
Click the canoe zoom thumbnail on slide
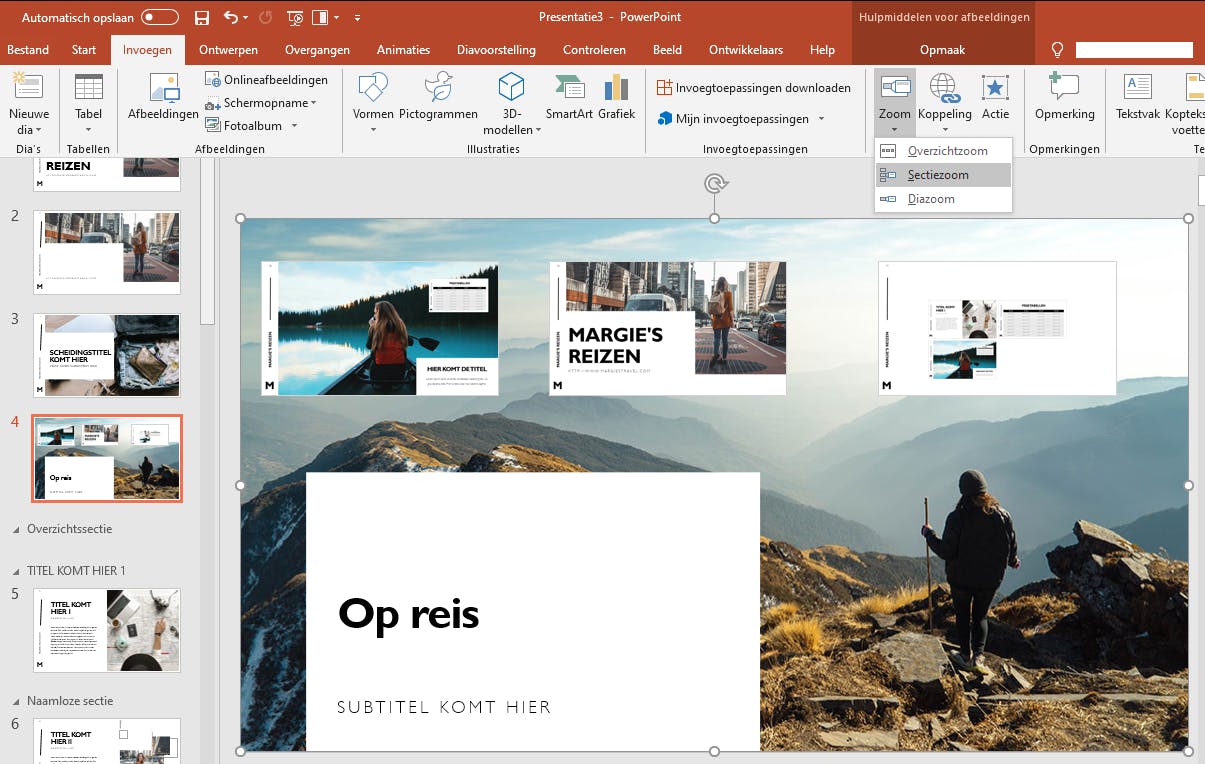(380, 328)
